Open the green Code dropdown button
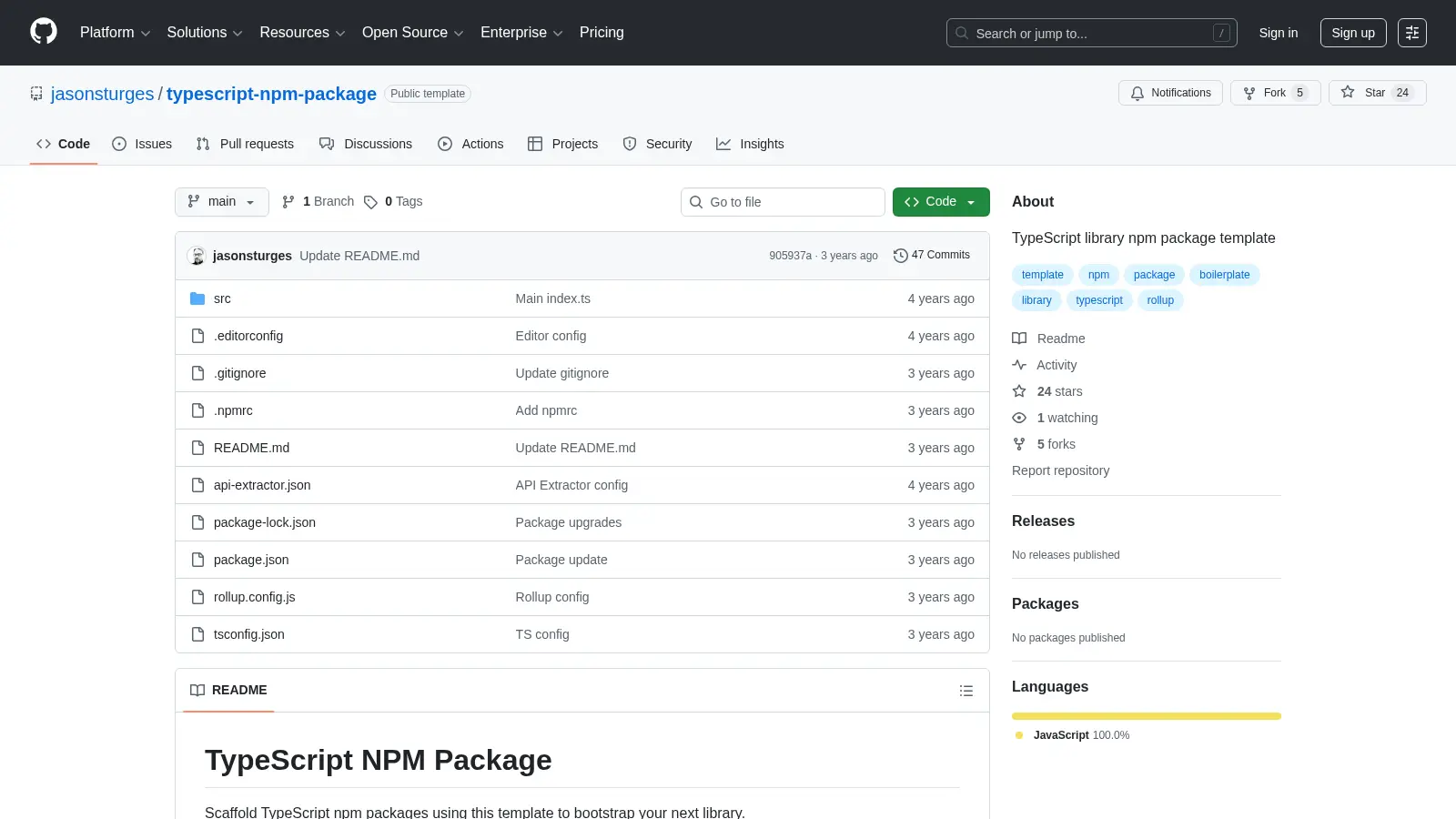 [x=941, y=202]
